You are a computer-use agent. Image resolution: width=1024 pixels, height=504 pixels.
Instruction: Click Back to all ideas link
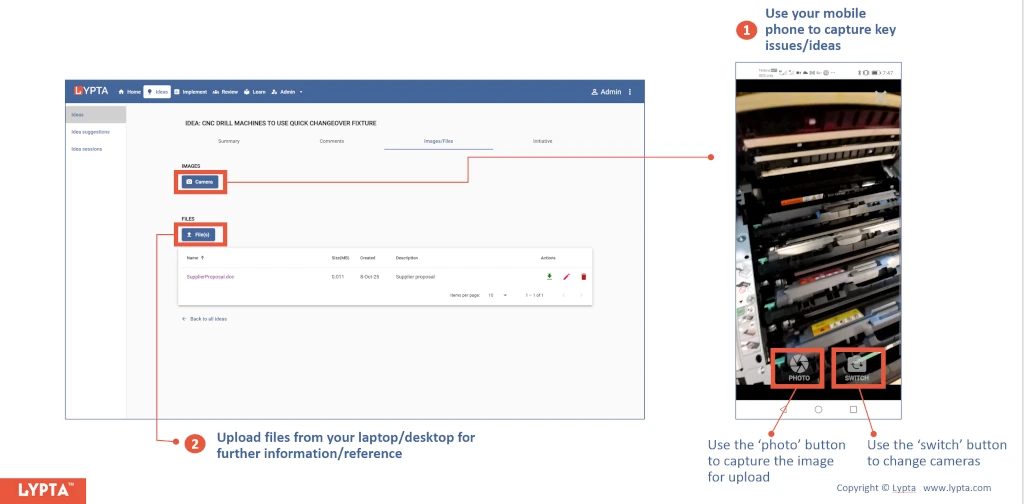pyautogui.click(x=204, y=319)
